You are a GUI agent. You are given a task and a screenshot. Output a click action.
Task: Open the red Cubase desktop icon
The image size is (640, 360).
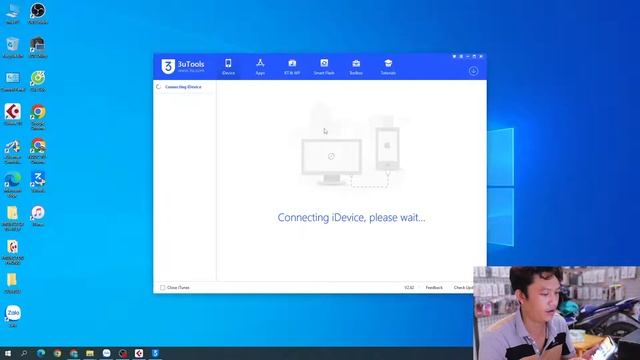[13, 115]
